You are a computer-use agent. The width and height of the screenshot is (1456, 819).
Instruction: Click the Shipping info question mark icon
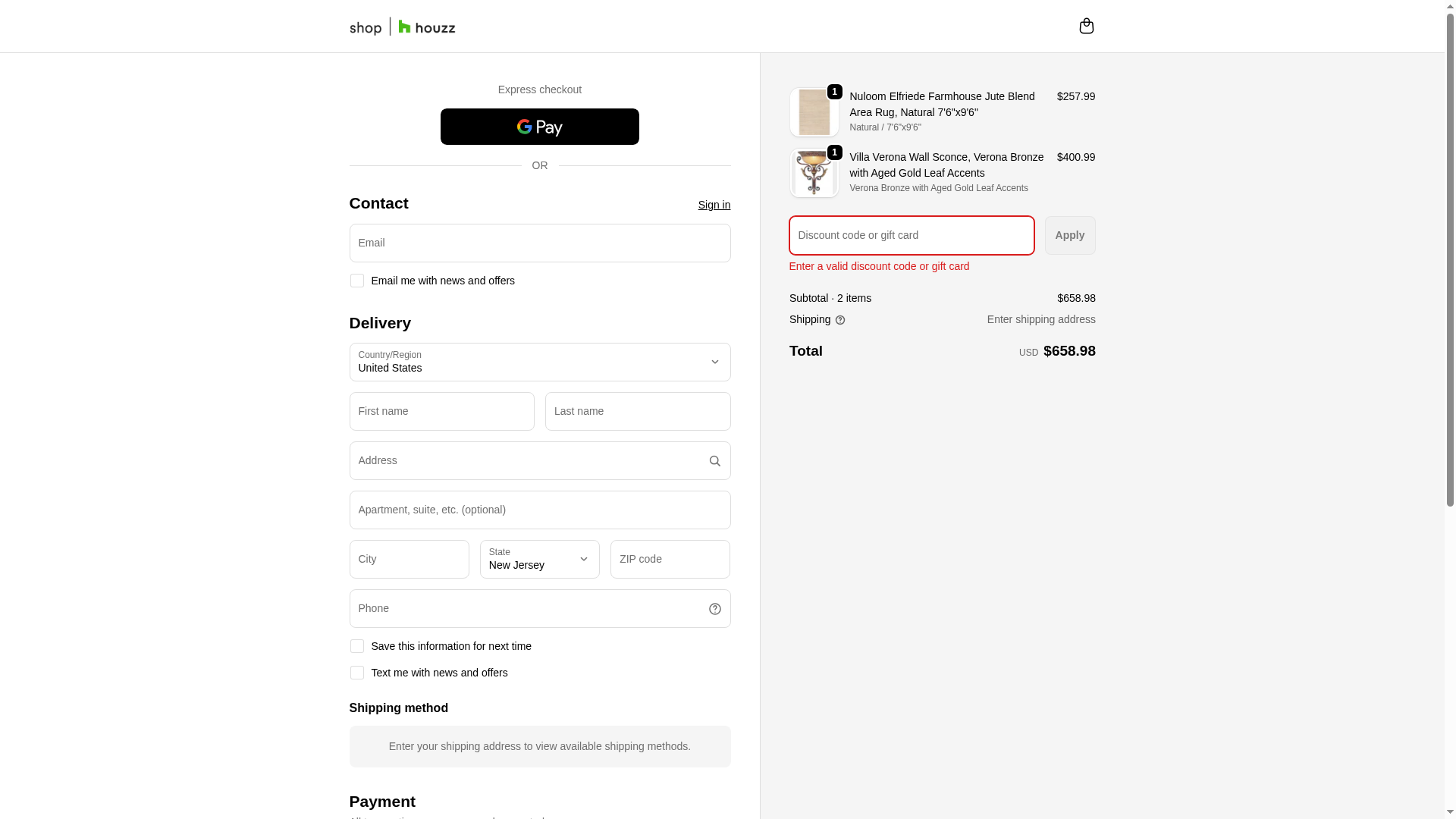click(840, 320)
